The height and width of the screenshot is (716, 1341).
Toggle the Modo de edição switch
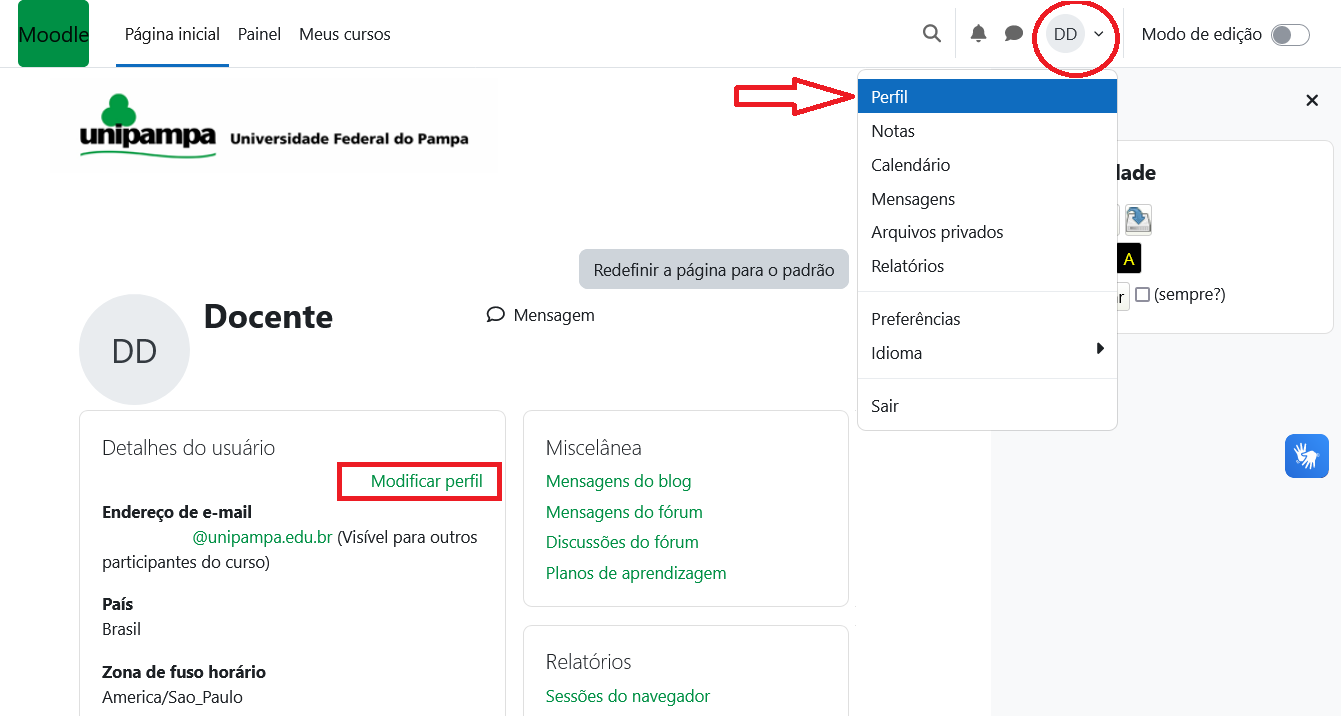coord(1289,35)
